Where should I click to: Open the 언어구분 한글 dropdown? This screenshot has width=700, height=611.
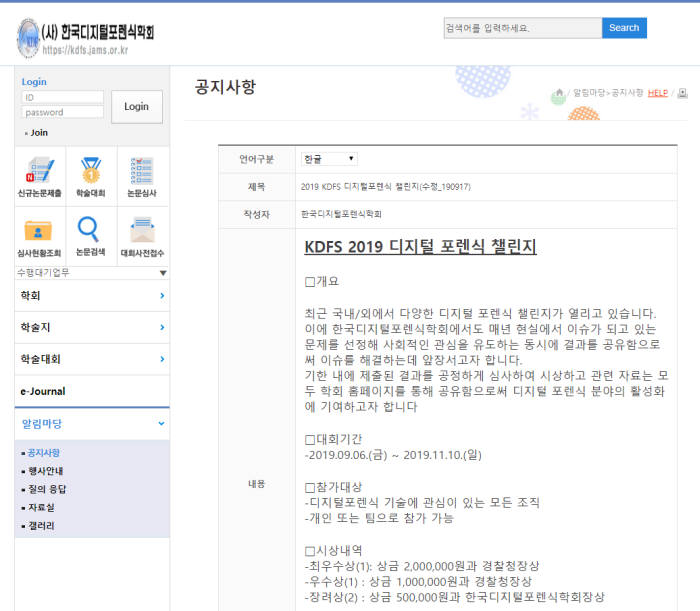tap(329, 159)
